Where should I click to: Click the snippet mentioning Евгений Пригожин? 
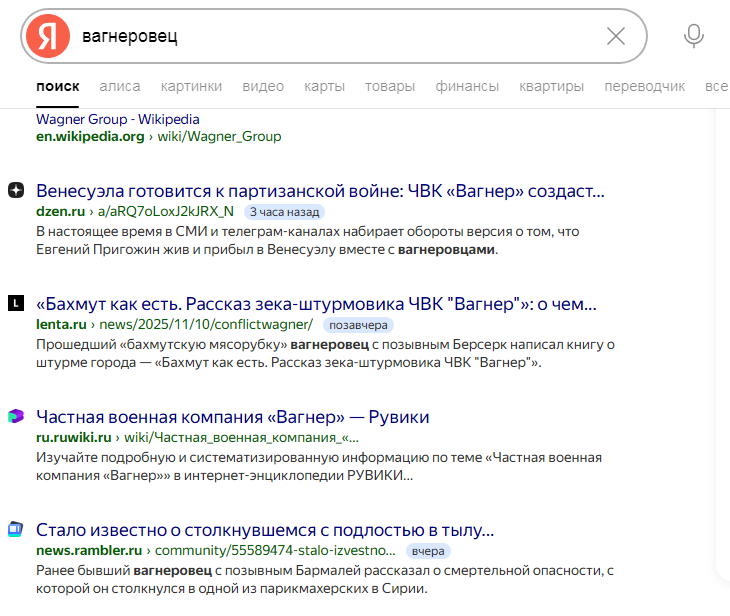(x=308, y=241)
